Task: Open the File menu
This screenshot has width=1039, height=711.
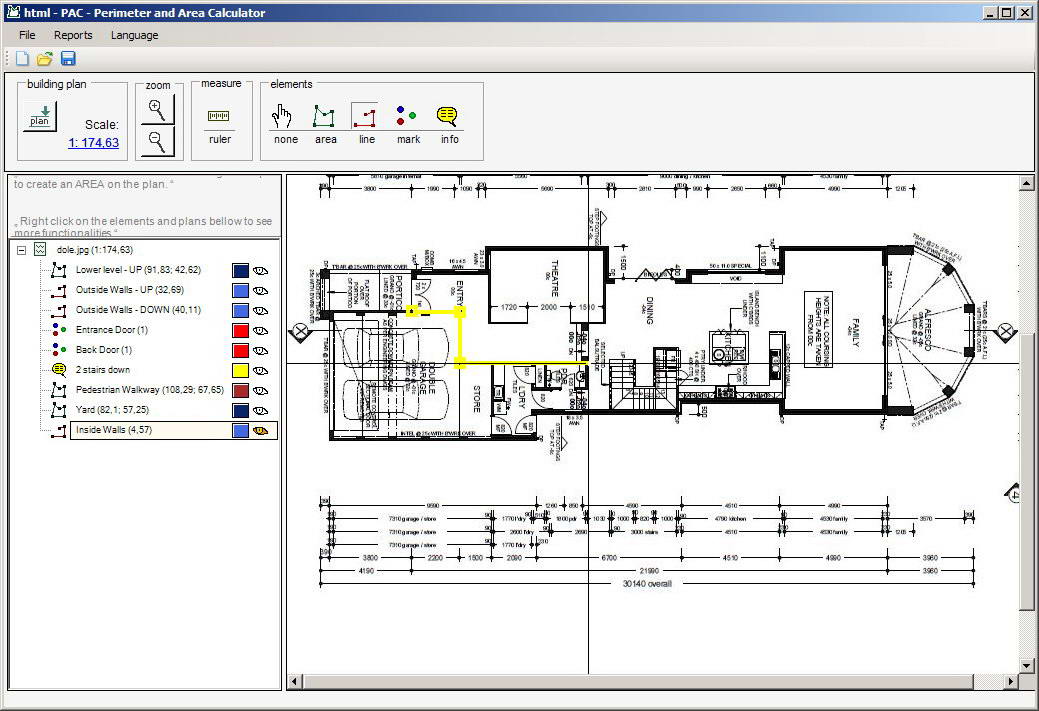Action: pyautogui.click(x=27, y=35)
